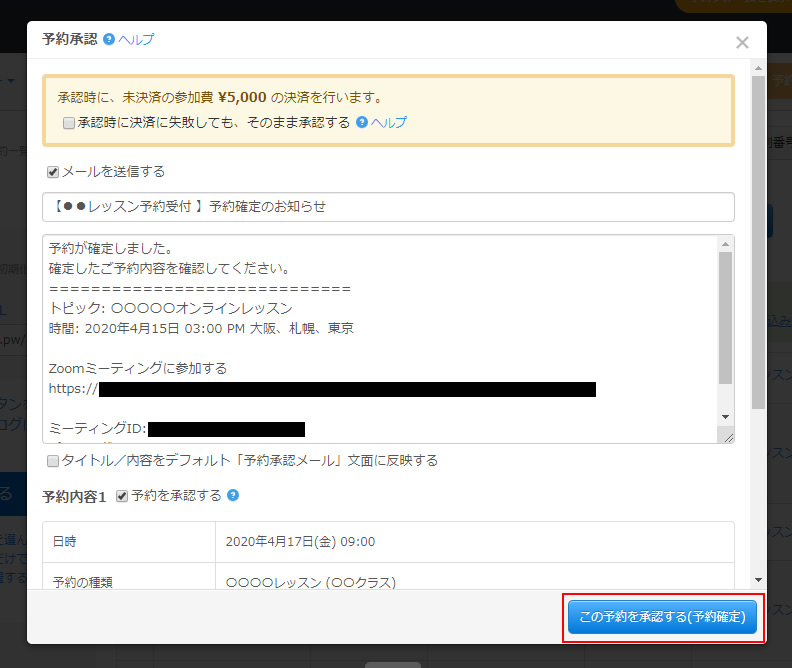Click the email body scrollbar up arrow
Viewport: 792px width, 668px height.
tap(726, 243)
